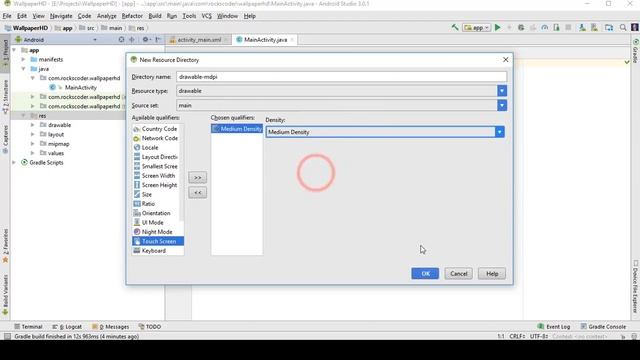
Task: Open the Resource type dropdown arrow
Action: (502, 91)
